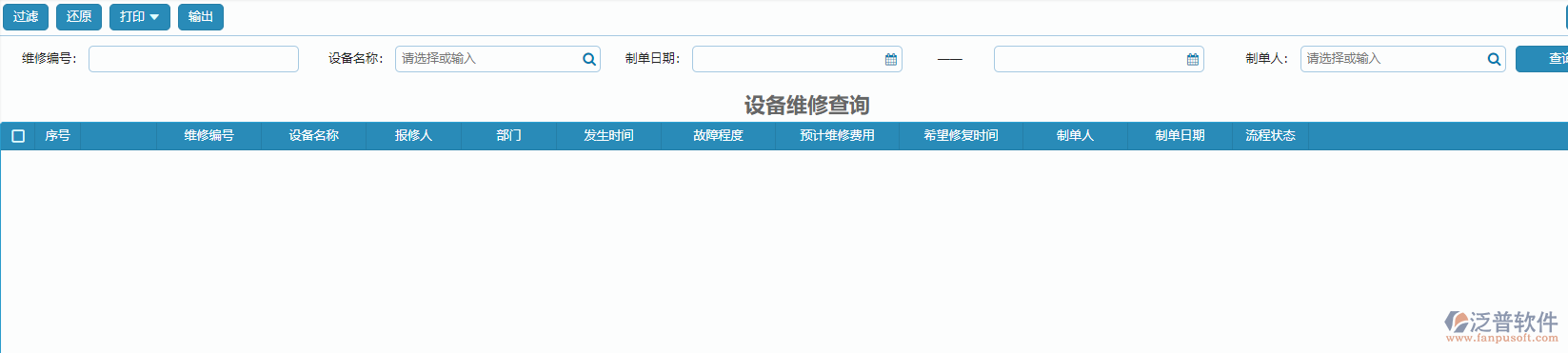
Task: Sort by 序号 column header
Action: pos(58,136)
